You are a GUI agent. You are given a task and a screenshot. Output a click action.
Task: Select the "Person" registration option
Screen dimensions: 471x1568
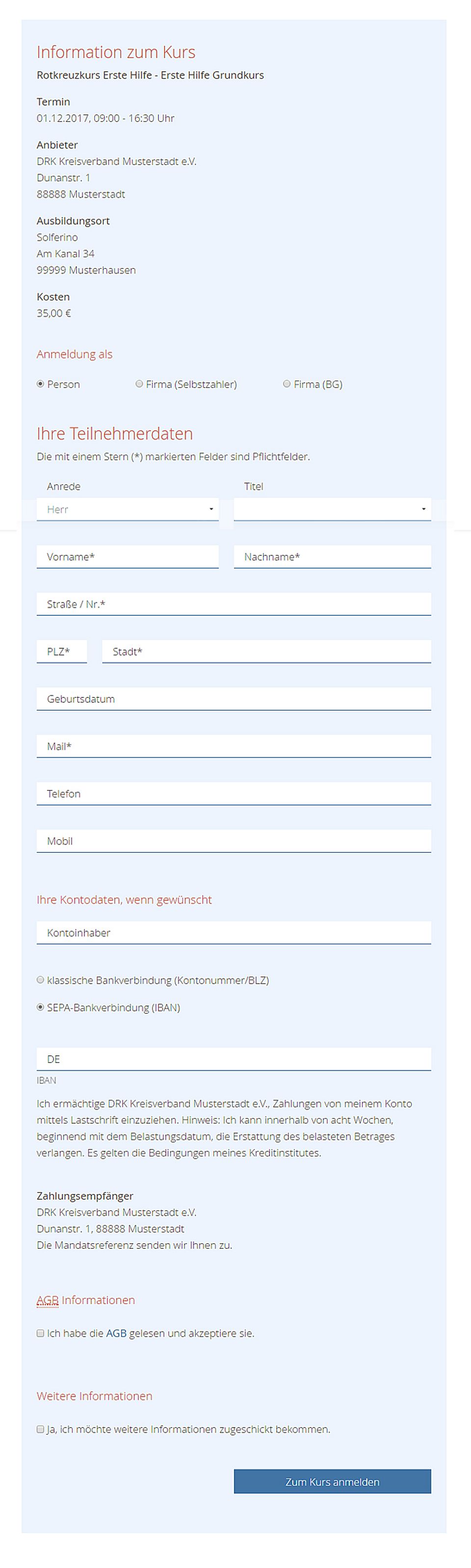click(40, 384)
